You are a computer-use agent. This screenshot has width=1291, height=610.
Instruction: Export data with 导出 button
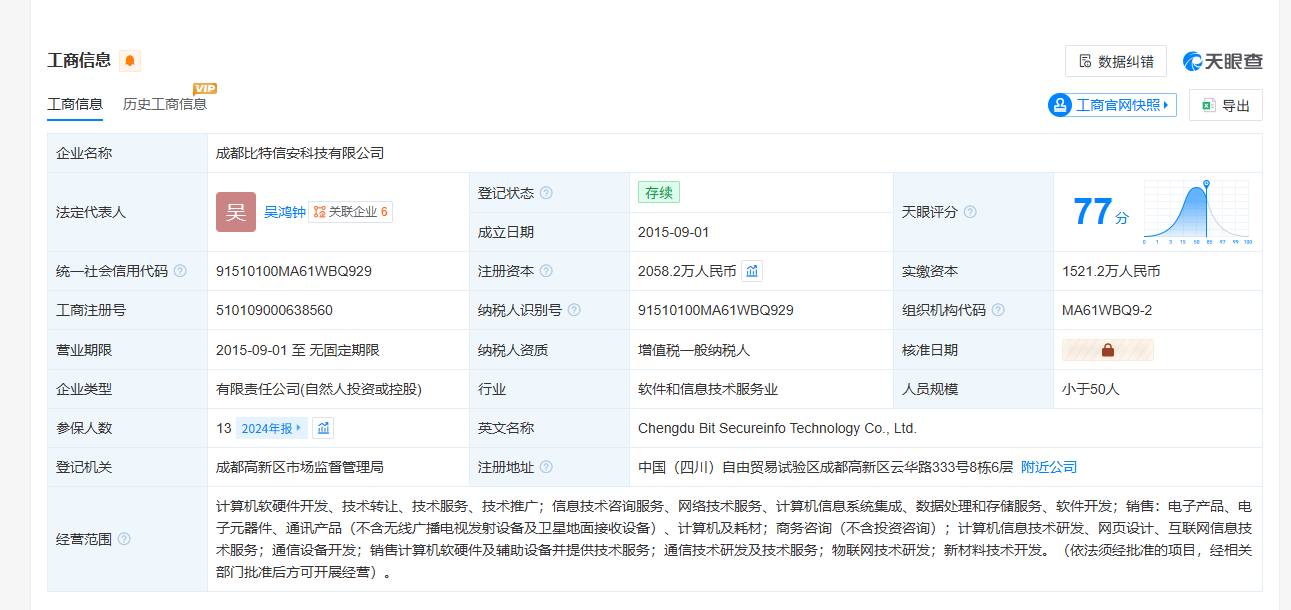[1226, 105]
